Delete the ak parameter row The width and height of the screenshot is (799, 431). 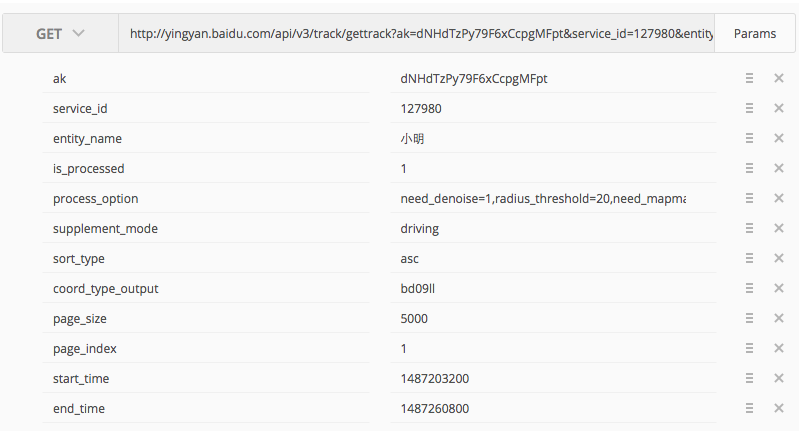779,79
